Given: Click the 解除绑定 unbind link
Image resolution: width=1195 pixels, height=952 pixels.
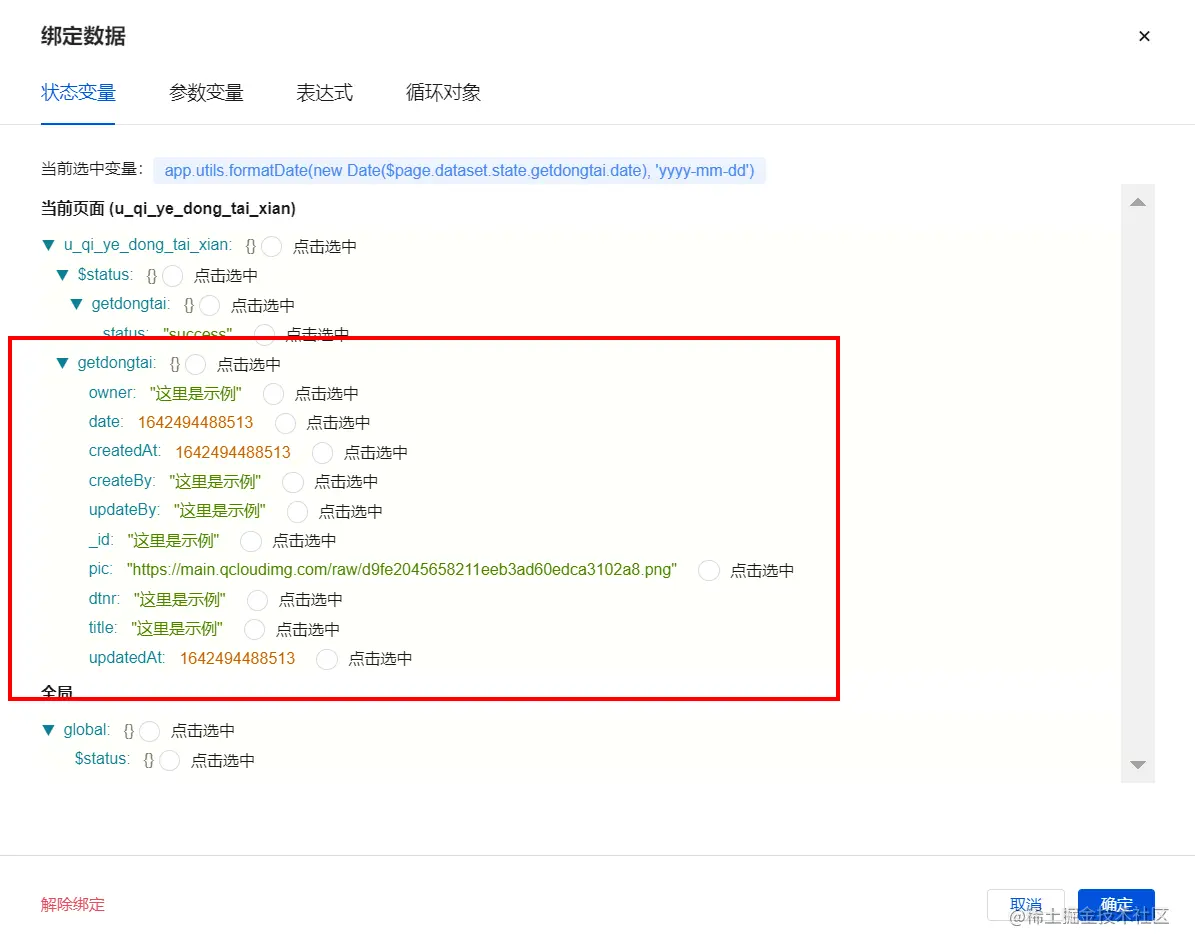Looking at the screenshot, I should 72,905.
